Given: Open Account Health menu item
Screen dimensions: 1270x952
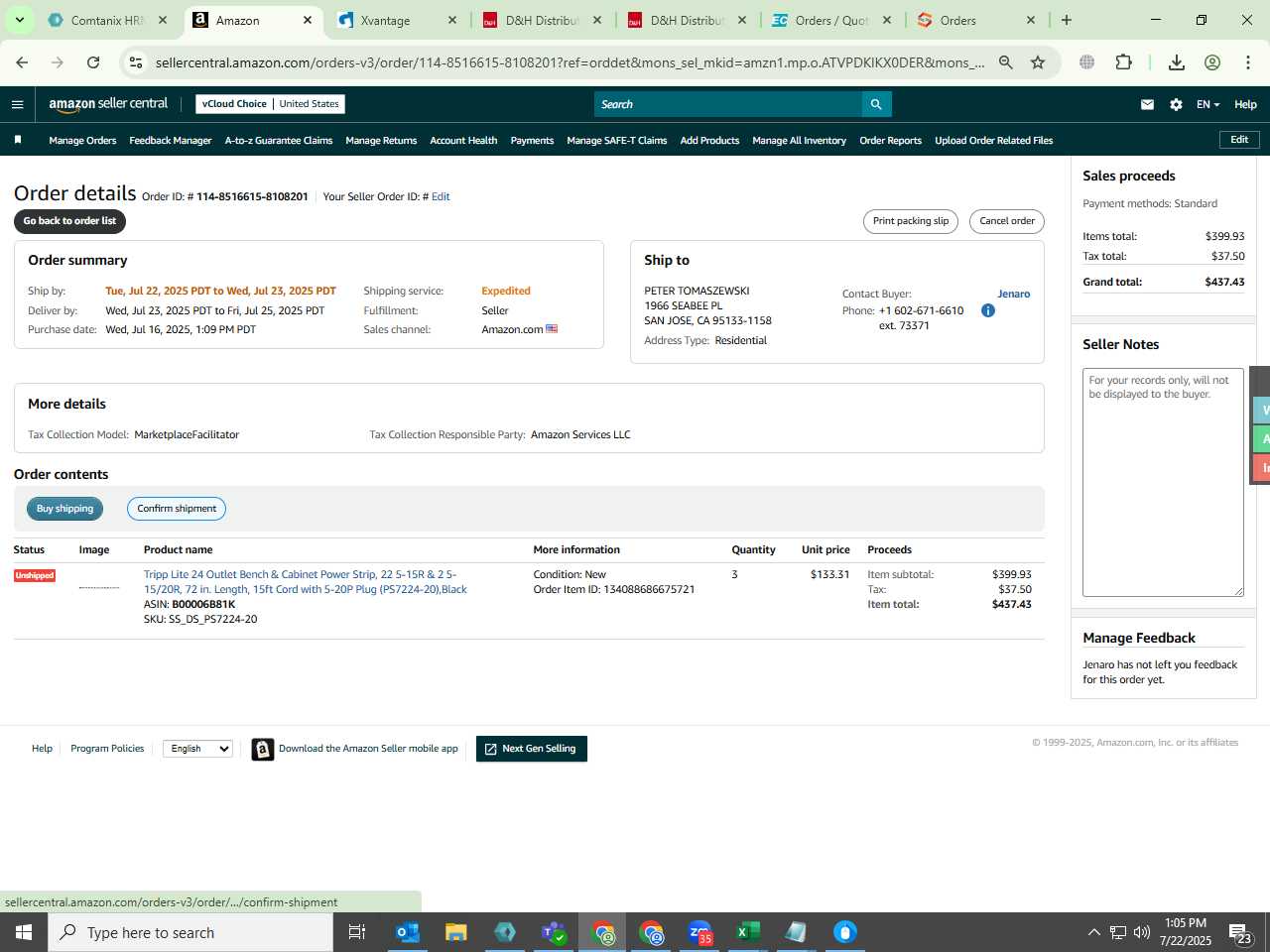Looking at the screenshot, I should pos(463,140).
